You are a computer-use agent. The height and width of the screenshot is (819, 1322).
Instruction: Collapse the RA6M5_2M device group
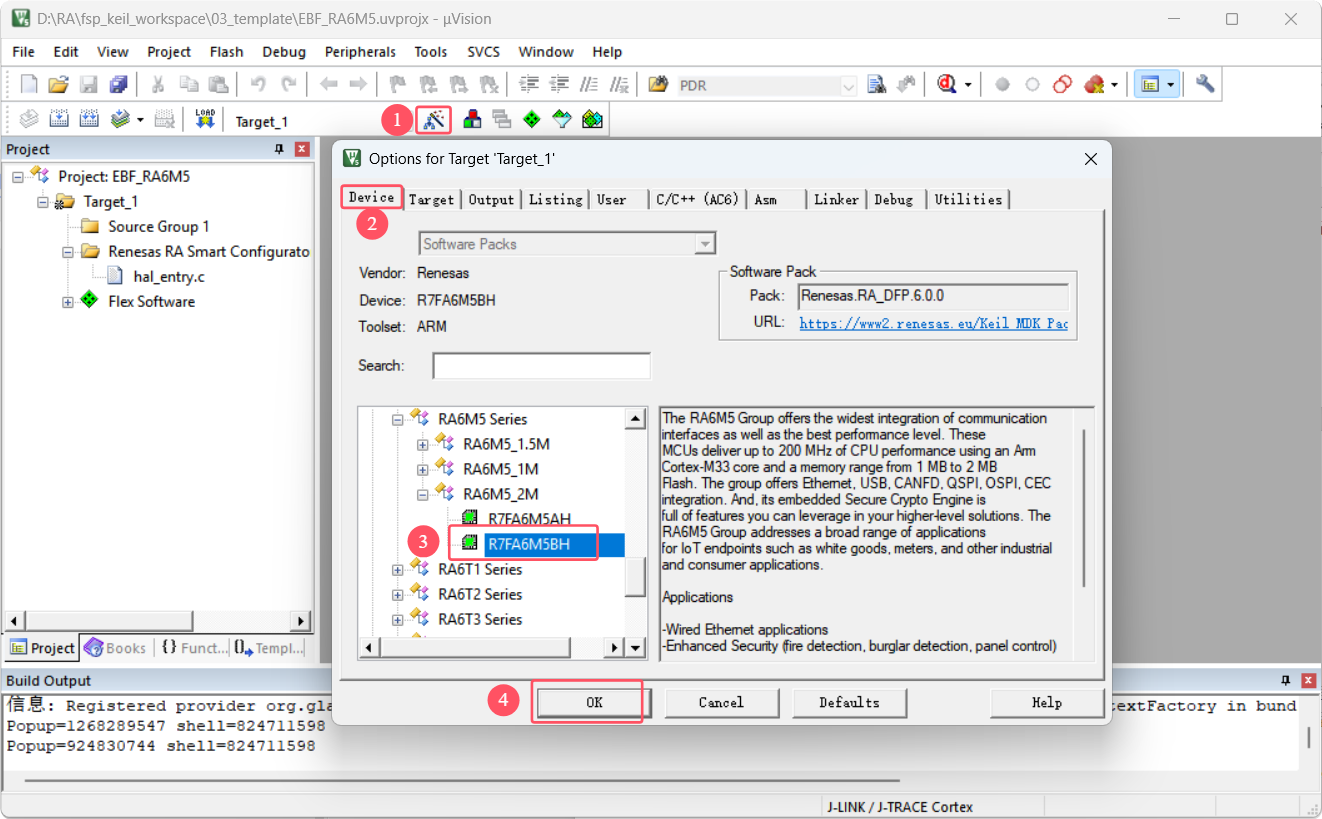(x=423, y=494)
